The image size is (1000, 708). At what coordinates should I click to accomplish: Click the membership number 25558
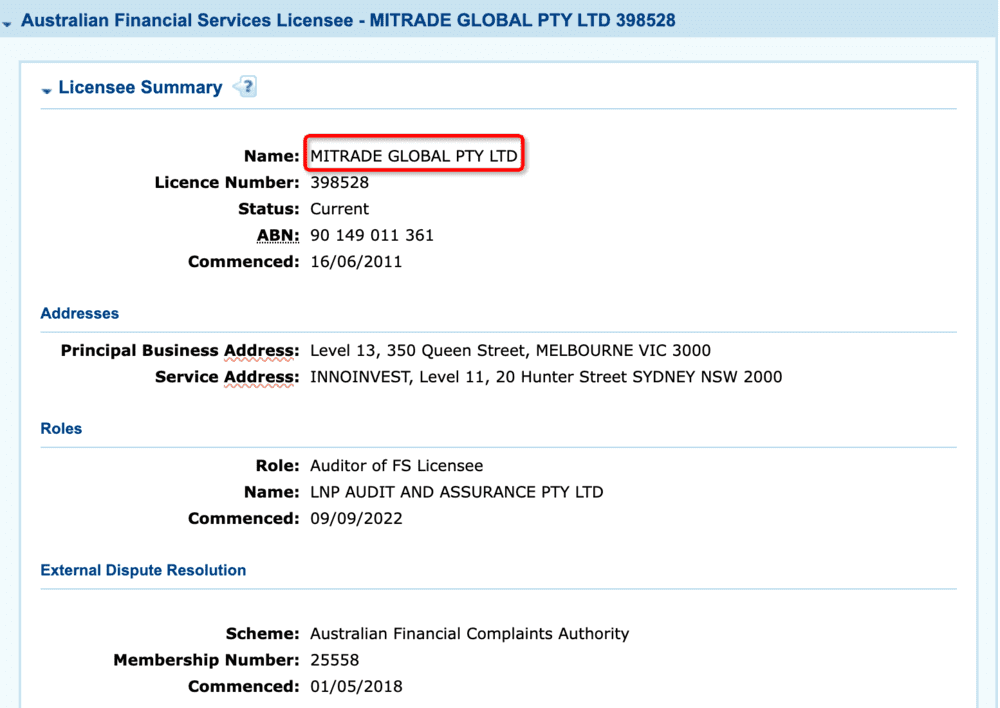pos(334,660)
